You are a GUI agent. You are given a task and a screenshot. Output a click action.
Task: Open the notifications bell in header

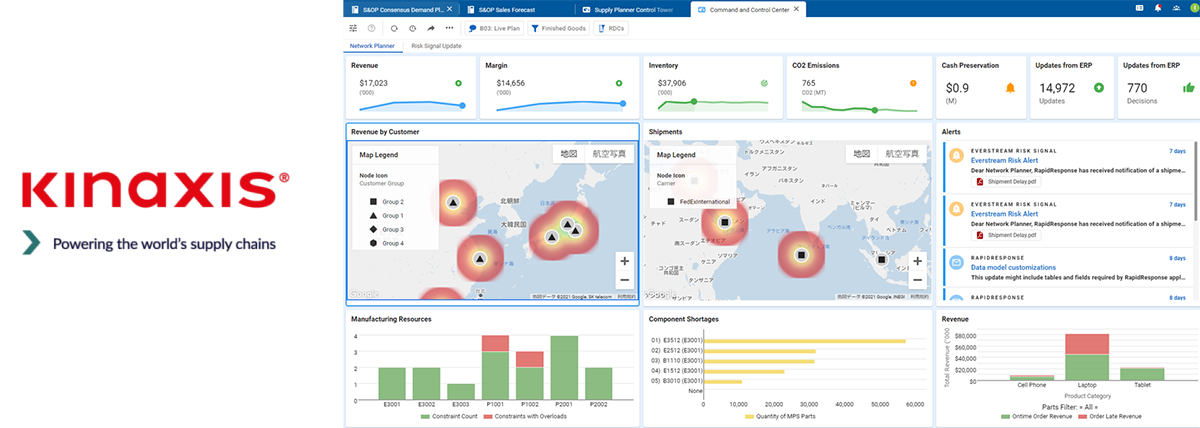pos(1157,8)
